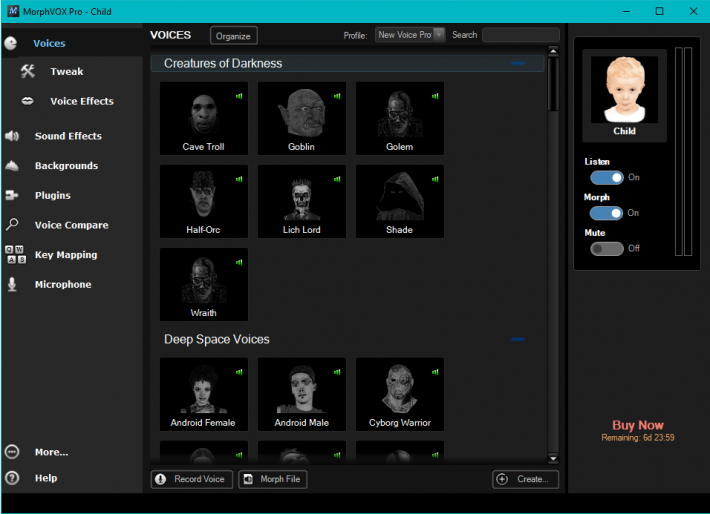Screen dimensions: 710x514
Task: Click the signal indicator on Lich Lord
Action: point(337,179)
